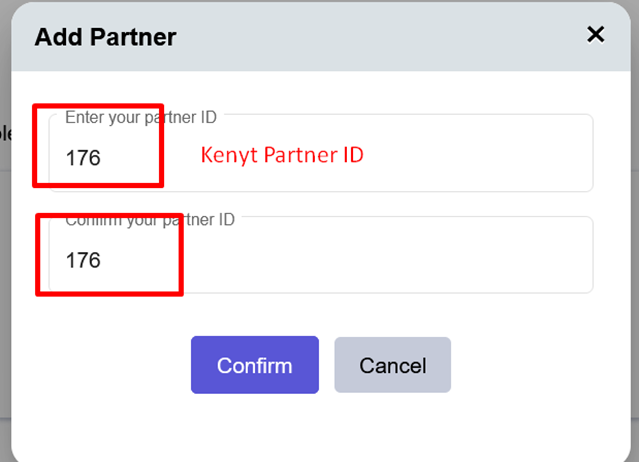Click the 176 value in the confirm field
Screen dimensions: 639x462
[83, 260]
